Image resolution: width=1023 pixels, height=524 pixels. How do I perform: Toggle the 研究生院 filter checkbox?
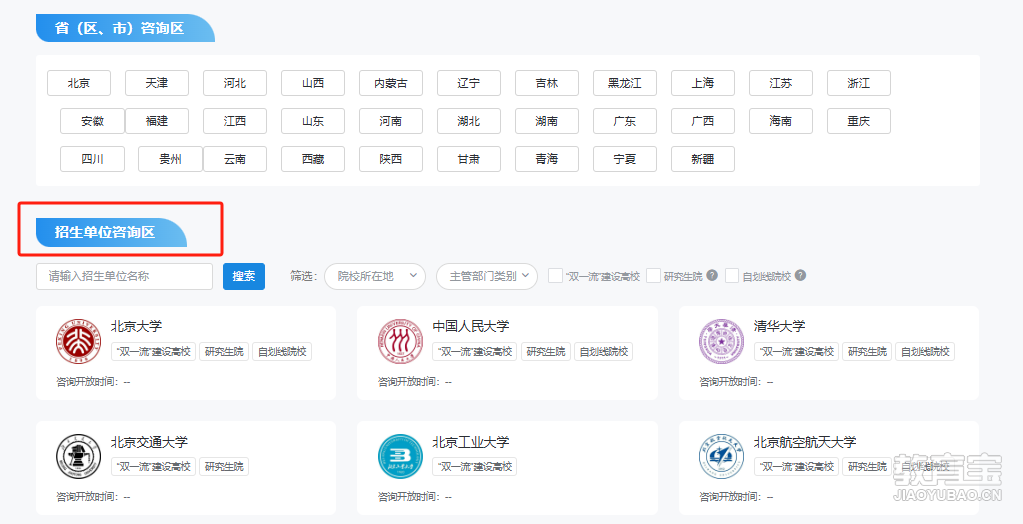pos(654,275)
